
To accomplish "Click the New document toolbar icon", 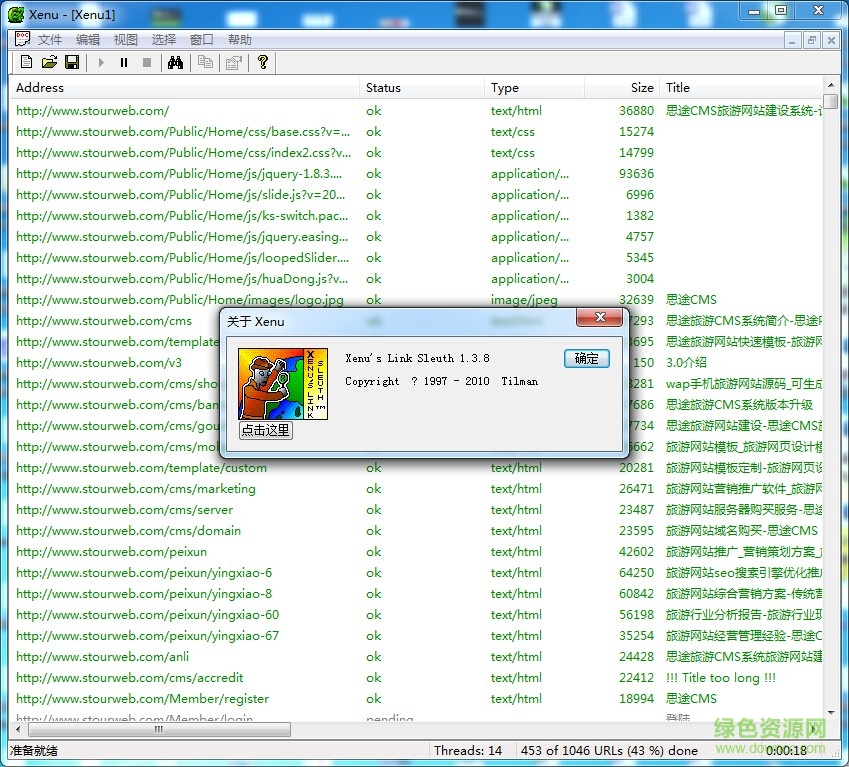I will [x=27, y=63].
